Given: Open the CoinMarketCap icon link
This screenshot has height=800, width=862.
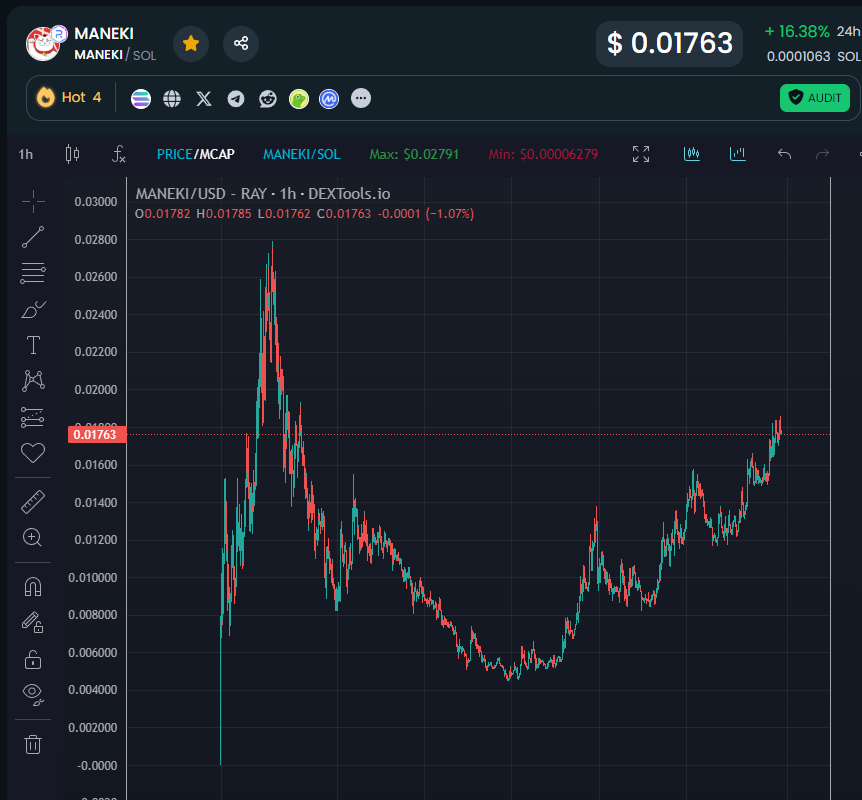Looking at the screenshot, I should pyautogui.click(x=329, y=99).
